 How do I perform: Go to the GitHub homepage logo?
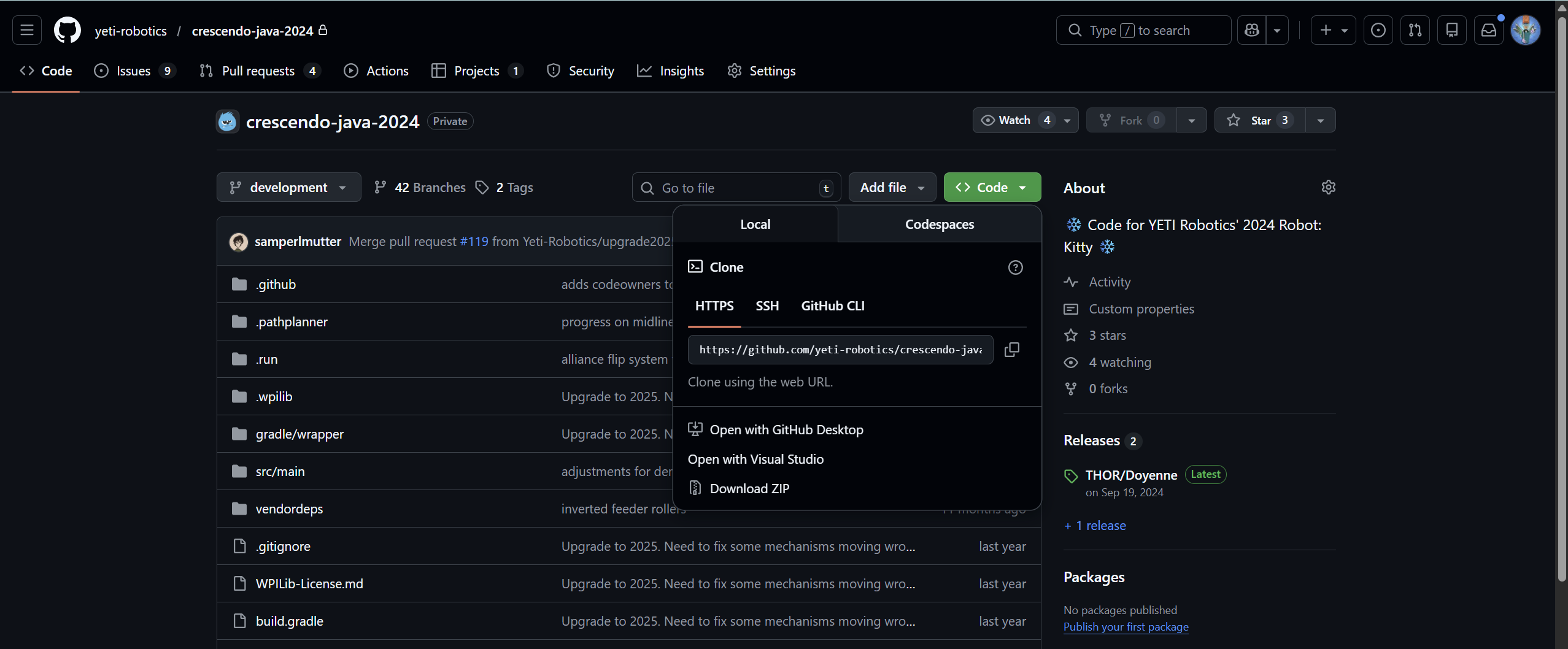68,30
